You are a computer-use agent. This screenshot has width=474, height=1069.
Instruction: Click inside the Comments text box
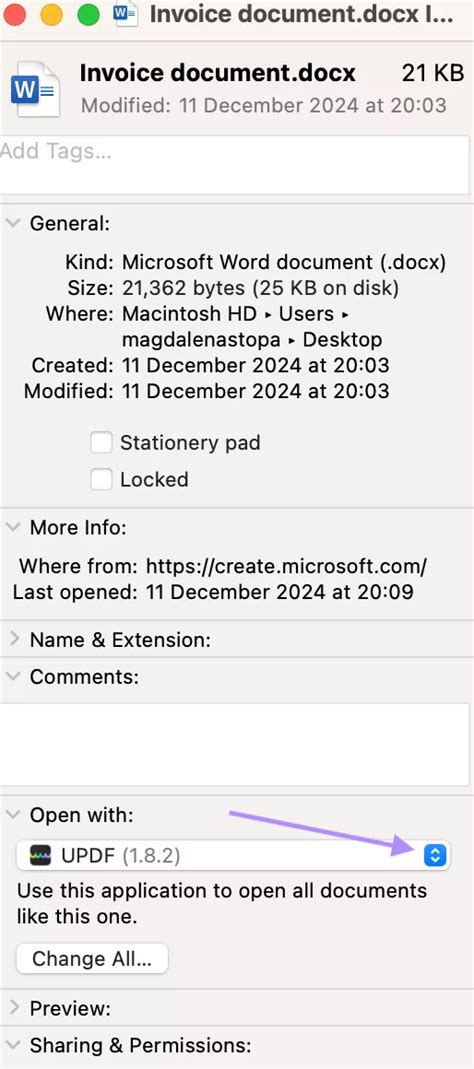[x=235, y=744]
